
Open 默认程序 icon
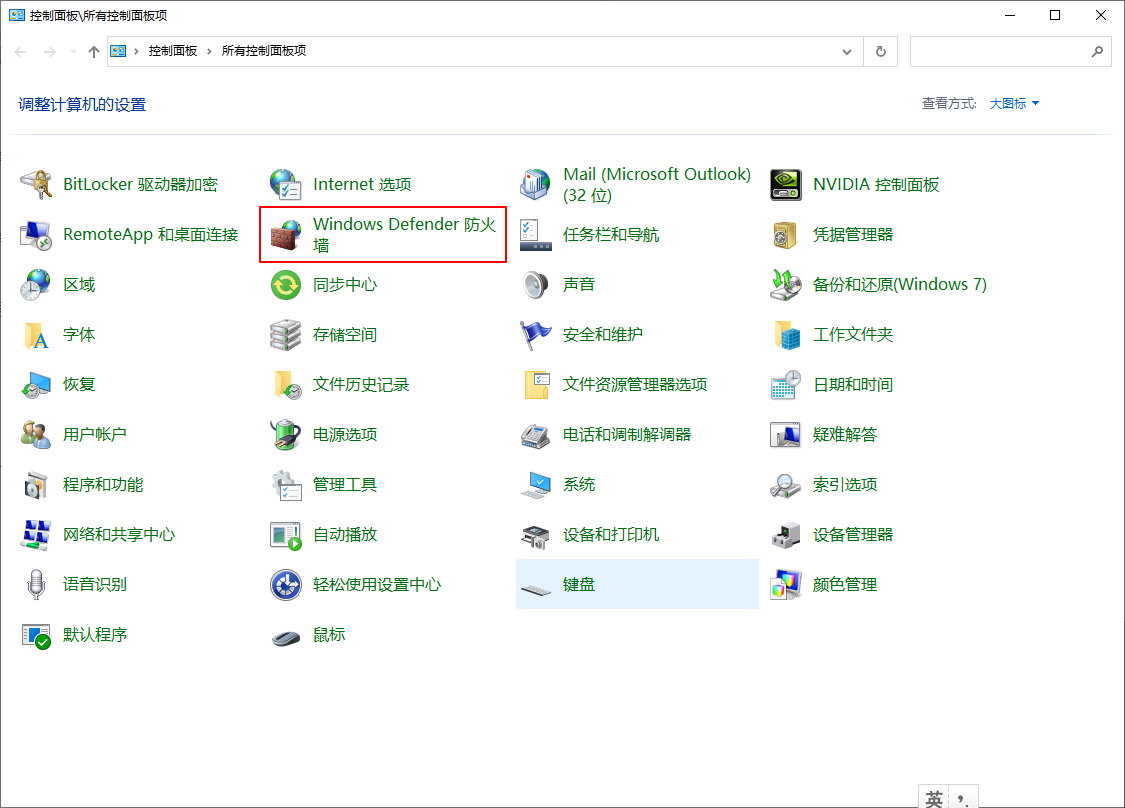coord(35,635)
